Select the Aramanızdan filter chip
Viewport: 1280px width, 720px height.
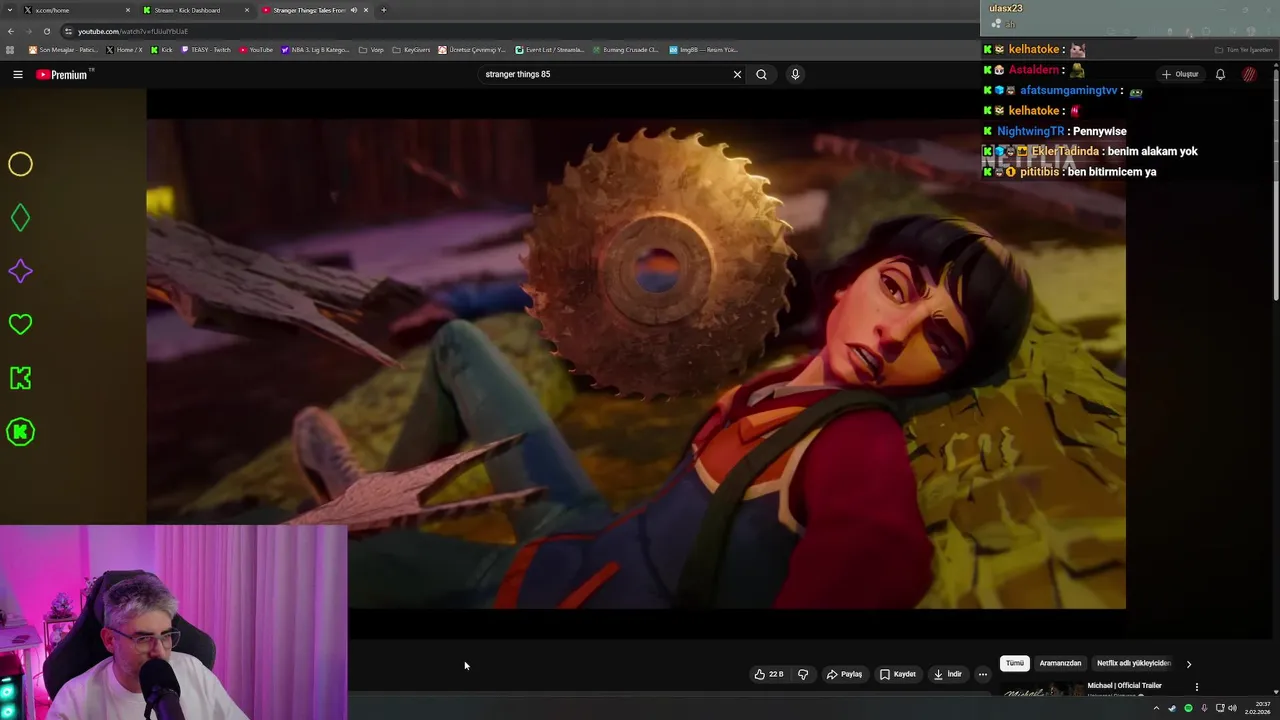(x=1060, y=663)
